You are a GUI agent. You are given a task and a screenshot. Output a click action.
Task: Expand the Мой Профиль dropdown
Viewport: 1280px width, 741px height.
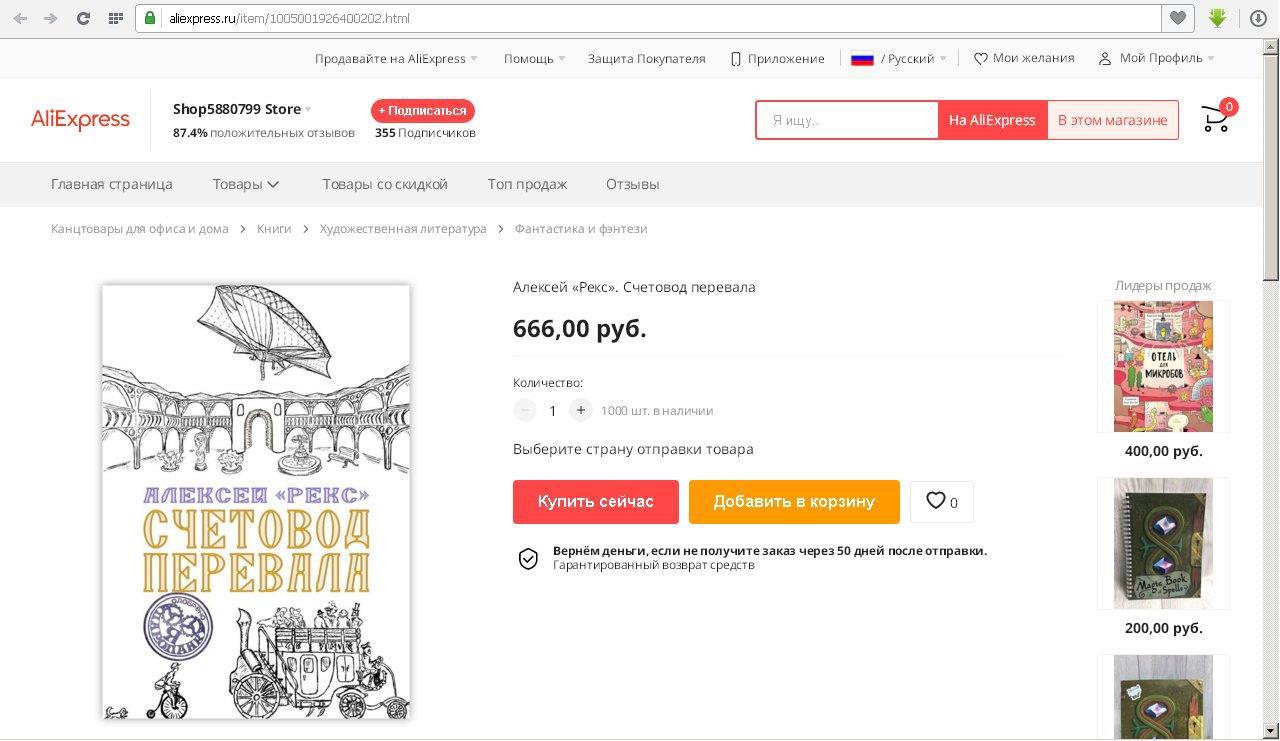1157,58
